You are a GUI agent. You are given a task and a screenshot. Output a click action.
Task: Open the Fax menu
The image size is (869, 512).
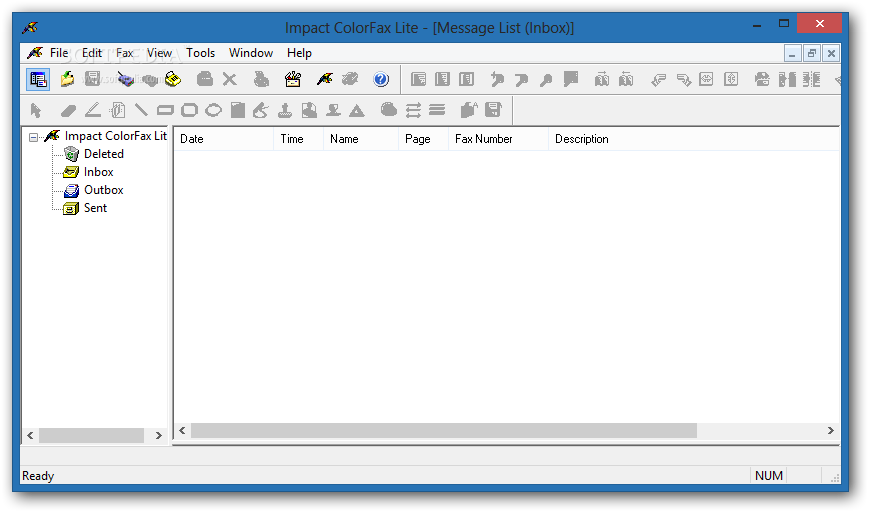click(x=125, y=53)
